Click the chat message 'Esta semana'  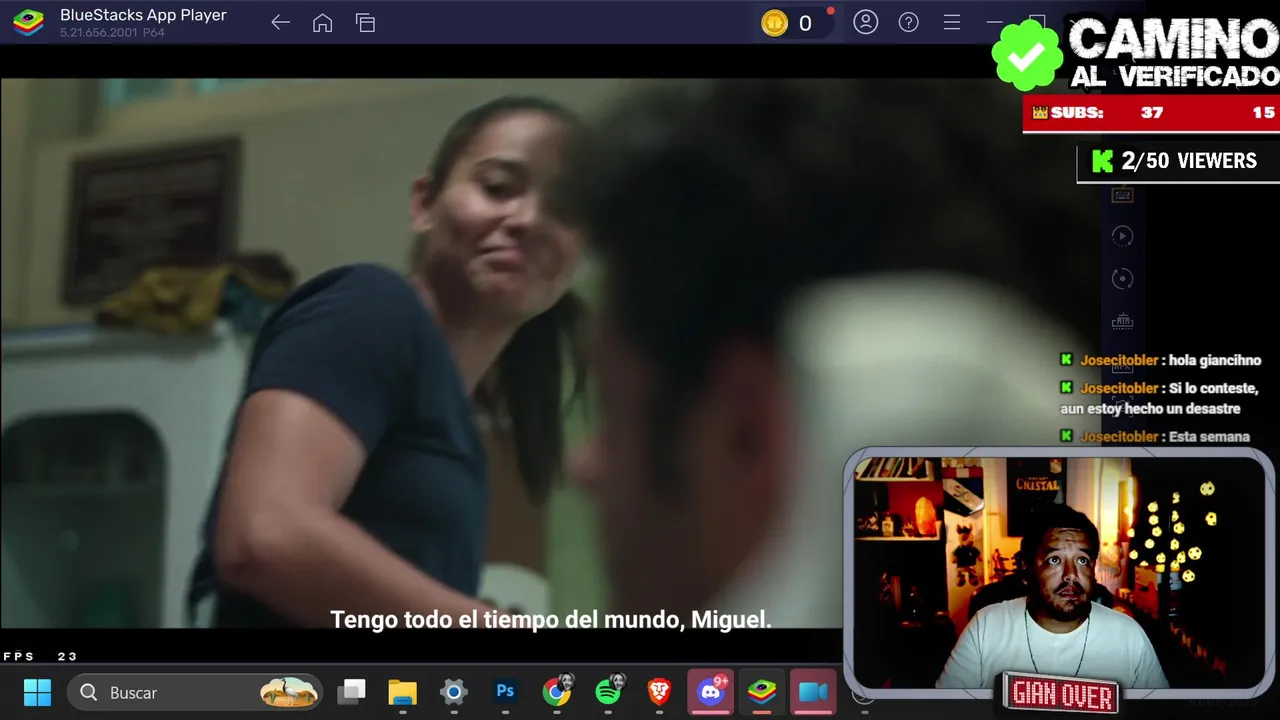coord(1209,436)
